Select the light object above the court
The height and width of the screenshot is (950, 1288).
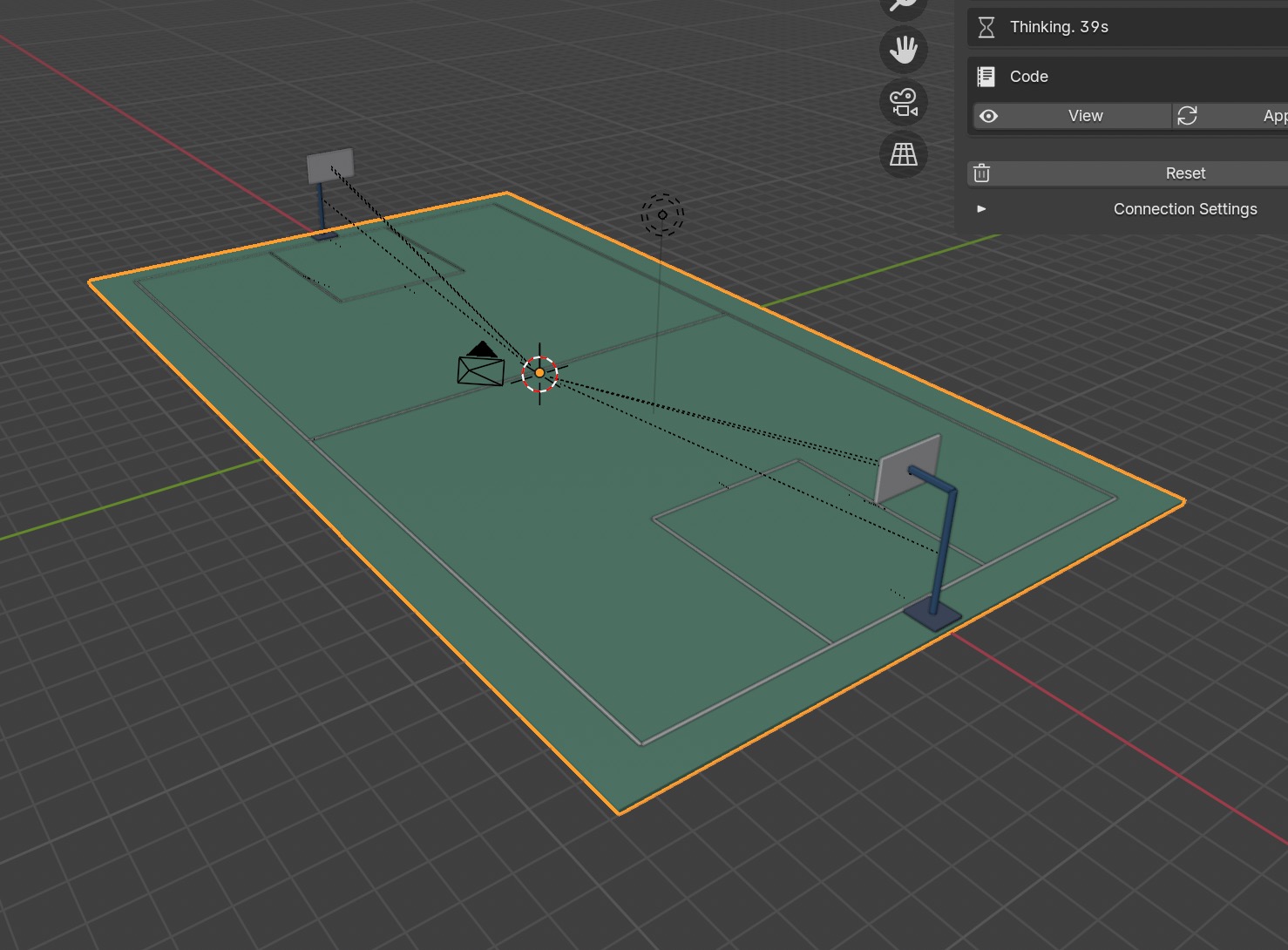point(662,214)
